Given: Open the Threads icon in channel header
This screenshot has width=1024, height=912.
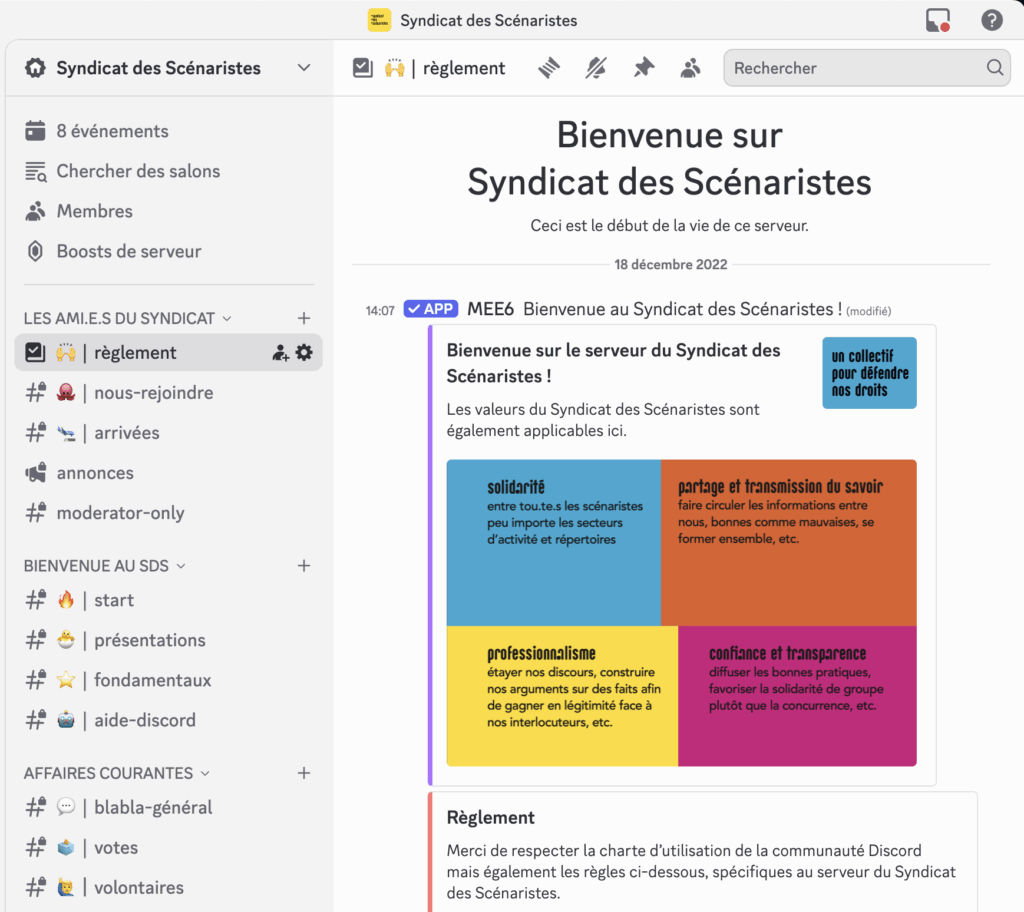Looking at the screenshot, I should (x=549, y=68).
